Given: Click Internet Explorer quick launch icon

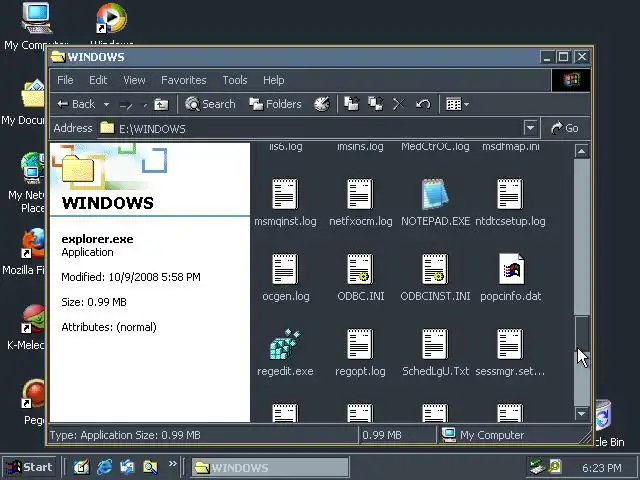Looking at the screenshot, I should [x=104, y=467].
